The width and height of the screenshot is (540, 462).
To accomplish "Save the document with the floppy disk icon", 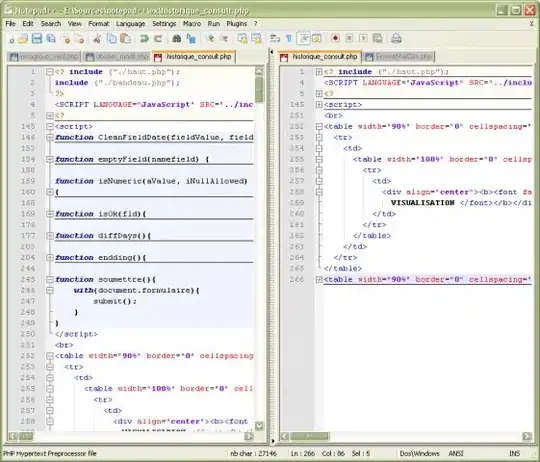I will tap(37, 39).
